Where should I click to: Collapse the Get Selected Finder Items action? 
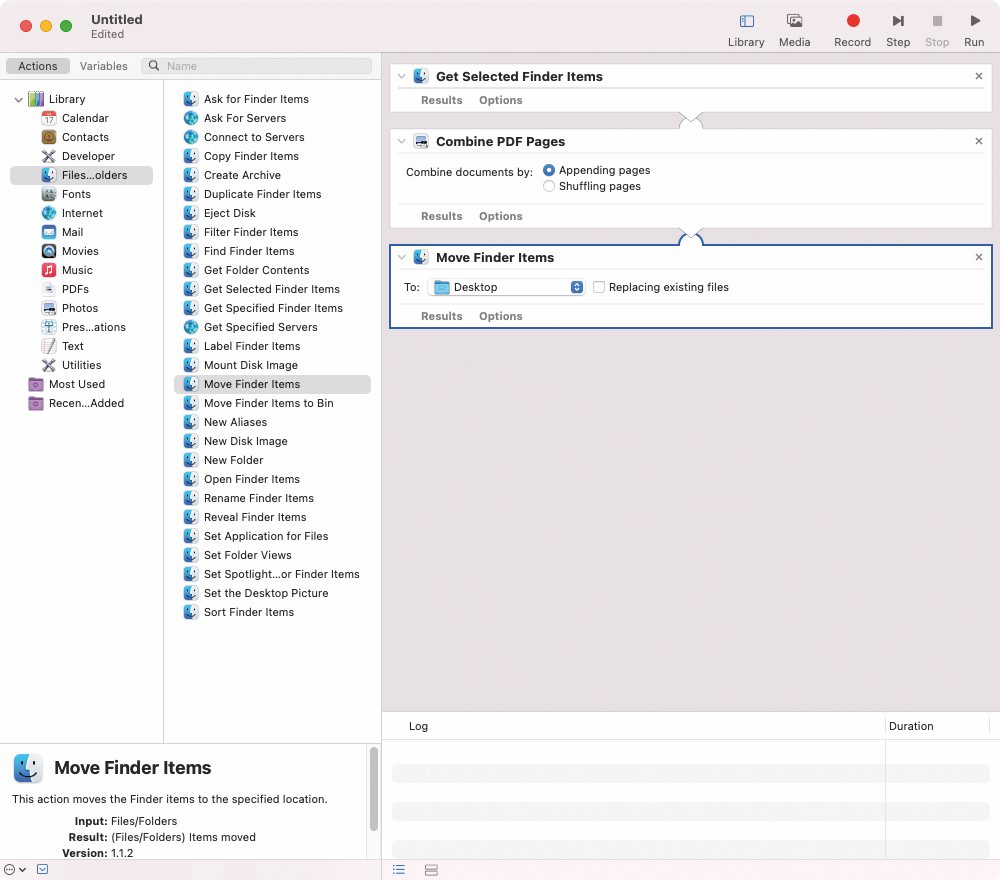point(401,77)
